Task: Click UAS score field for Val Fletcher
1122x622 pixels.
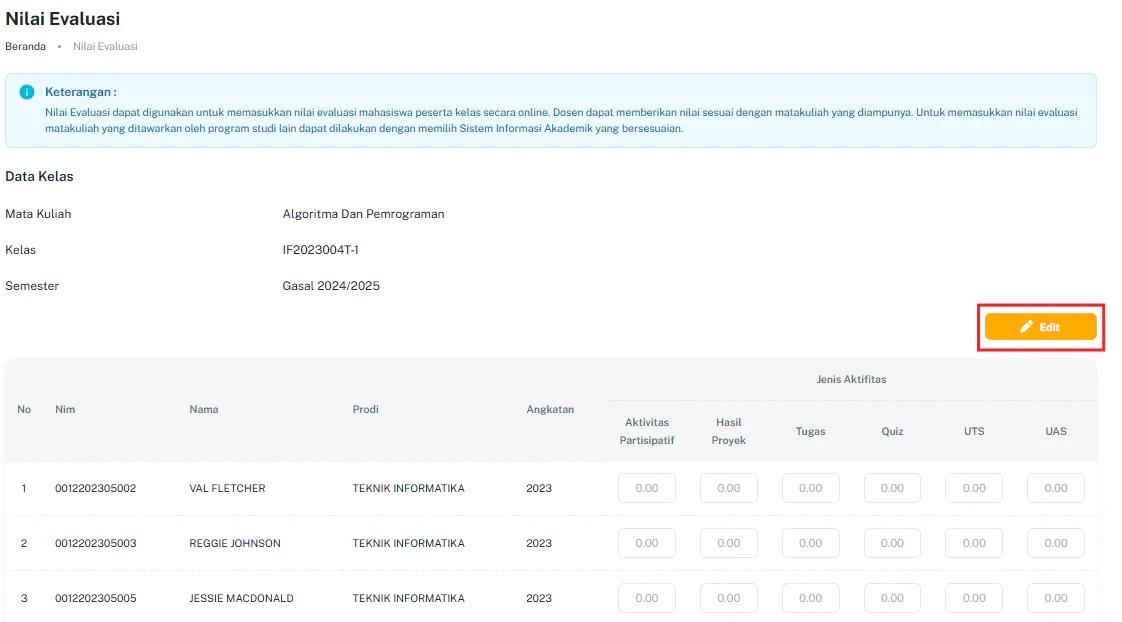Action: point(1056,488)
